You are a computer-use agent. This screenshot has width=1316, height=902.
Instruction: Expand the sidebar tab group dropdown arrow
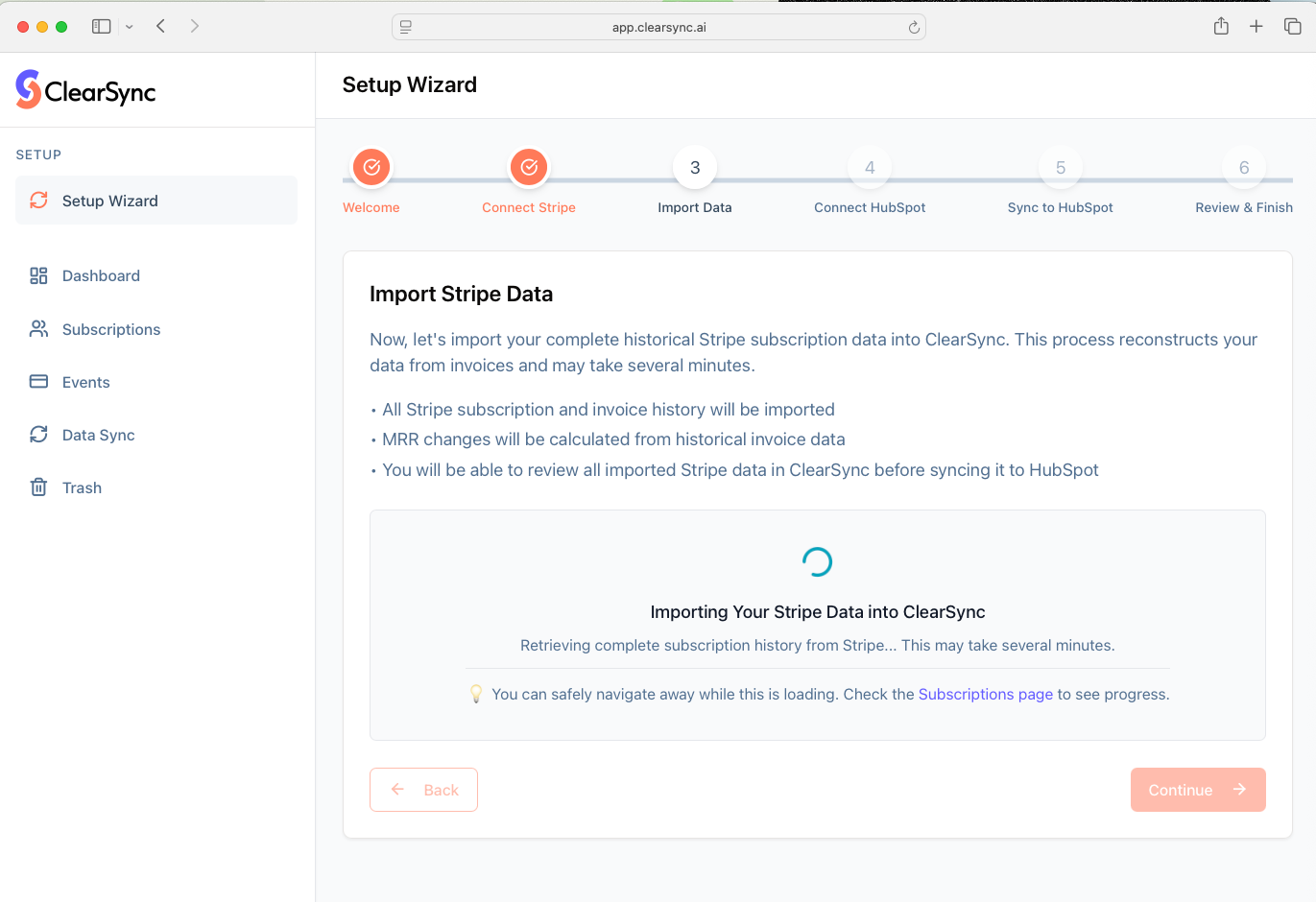[x=129, y=27]
